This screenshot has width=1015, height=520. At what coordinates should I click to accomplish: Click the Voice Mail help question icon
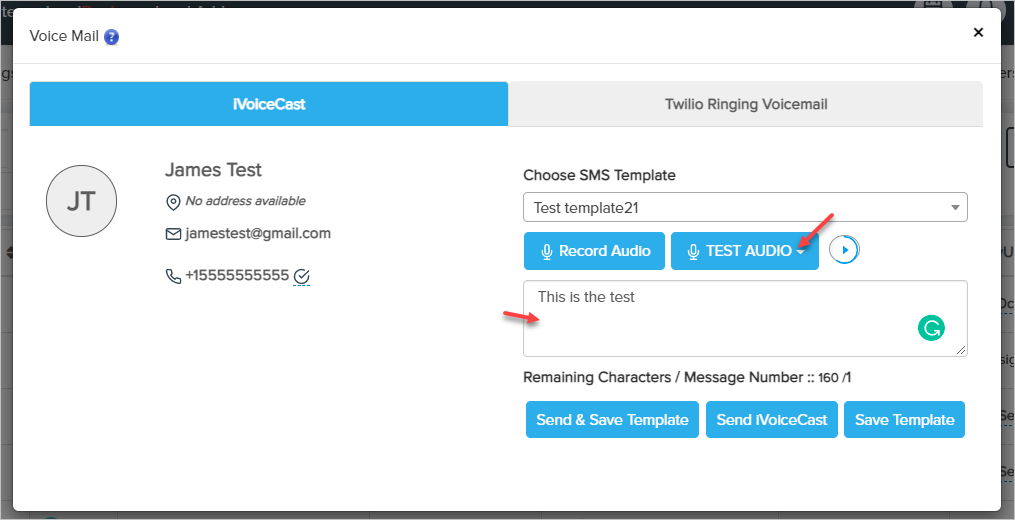[112, 37]
